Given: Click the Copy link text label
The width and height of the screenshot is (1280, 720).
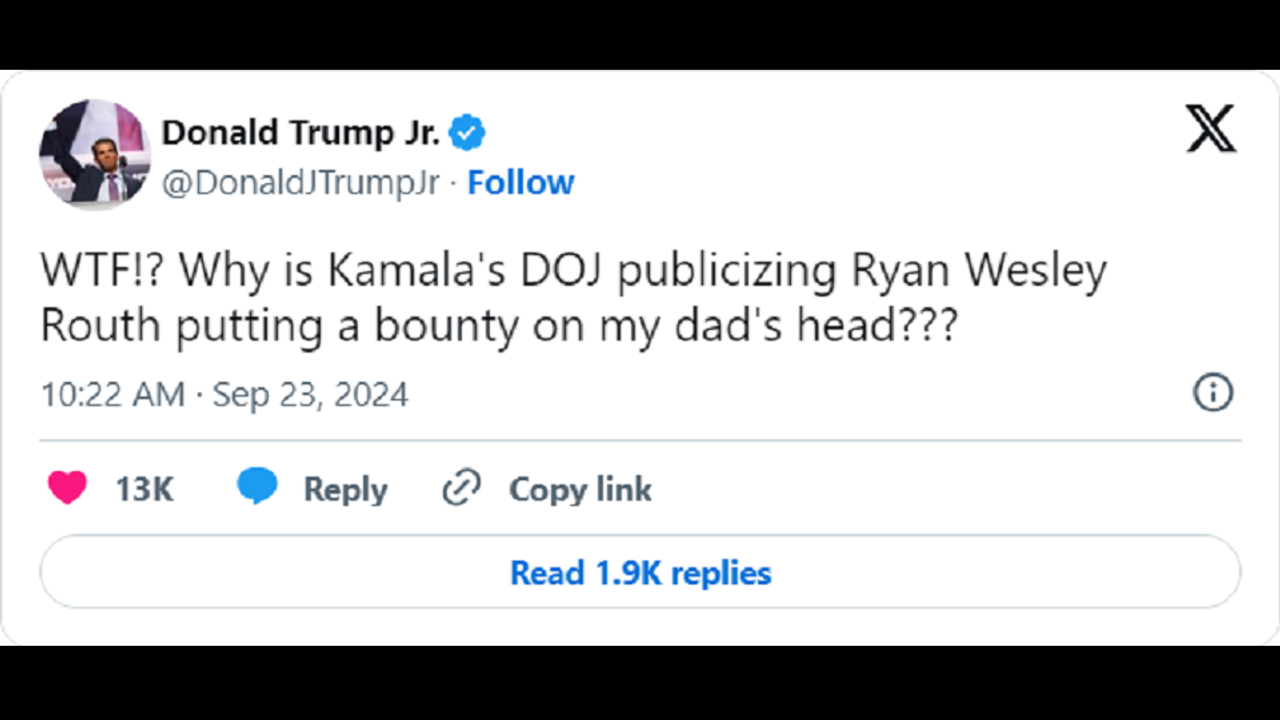Looking at the screenshot, I should [580, 489].
